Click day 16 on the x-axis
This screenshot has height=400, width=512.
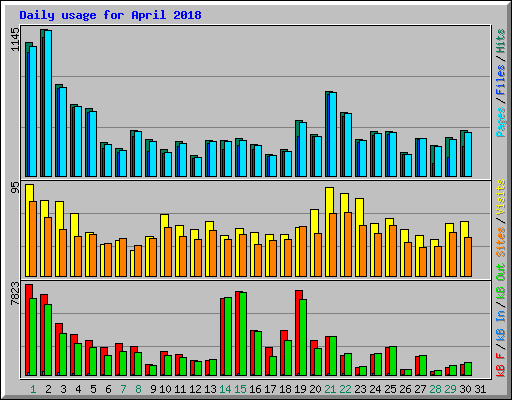pos(255,389)
